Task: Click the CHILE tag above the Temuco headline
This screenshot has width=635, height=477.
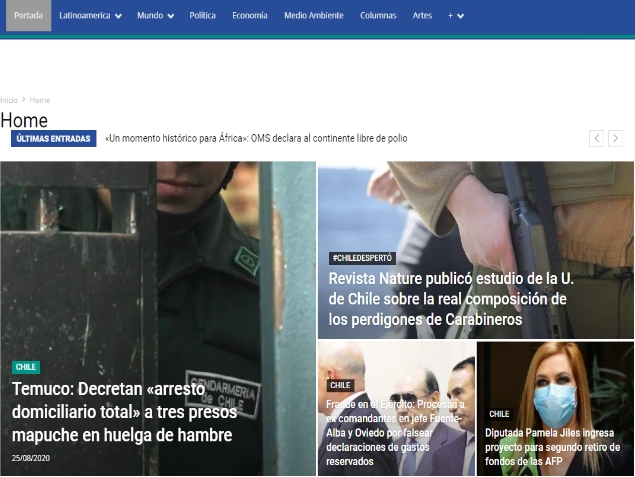Action: pos(26,367)
